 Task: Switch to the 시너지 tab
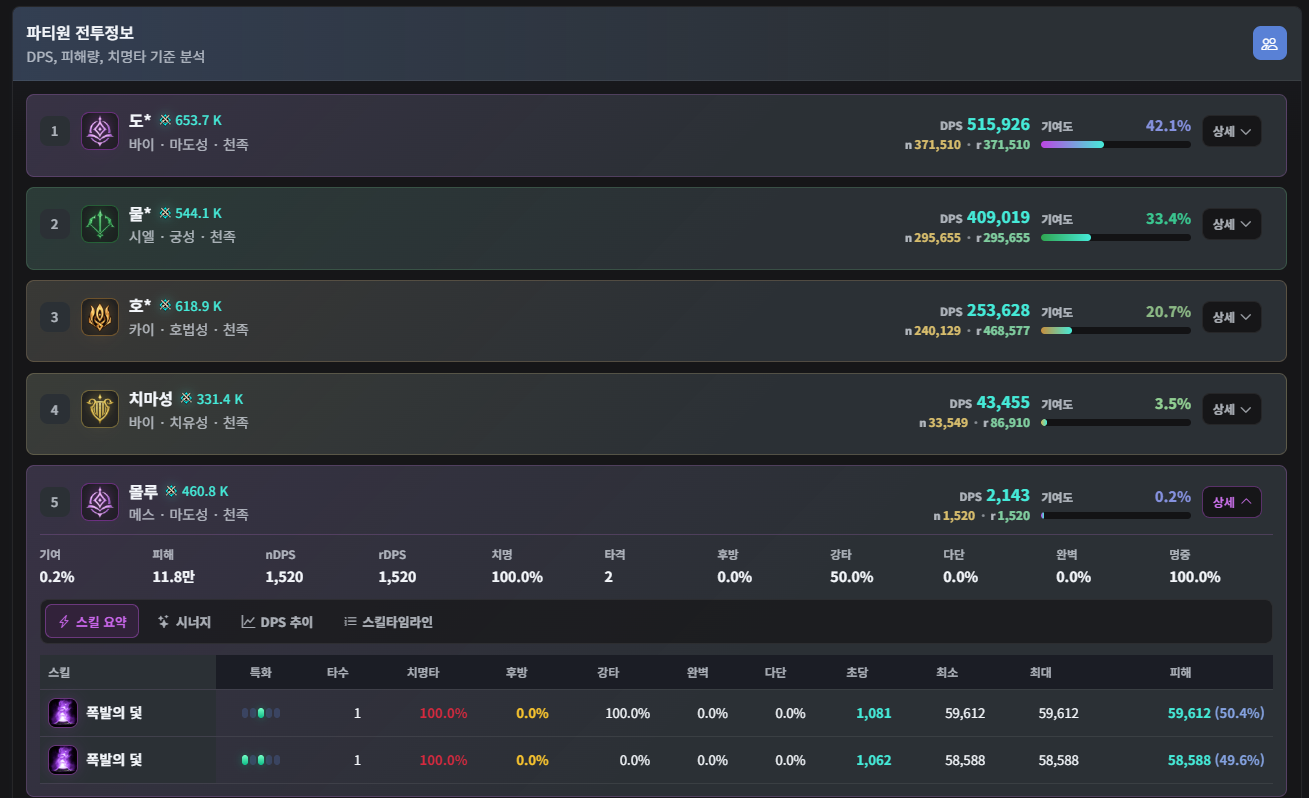(184, 622)
